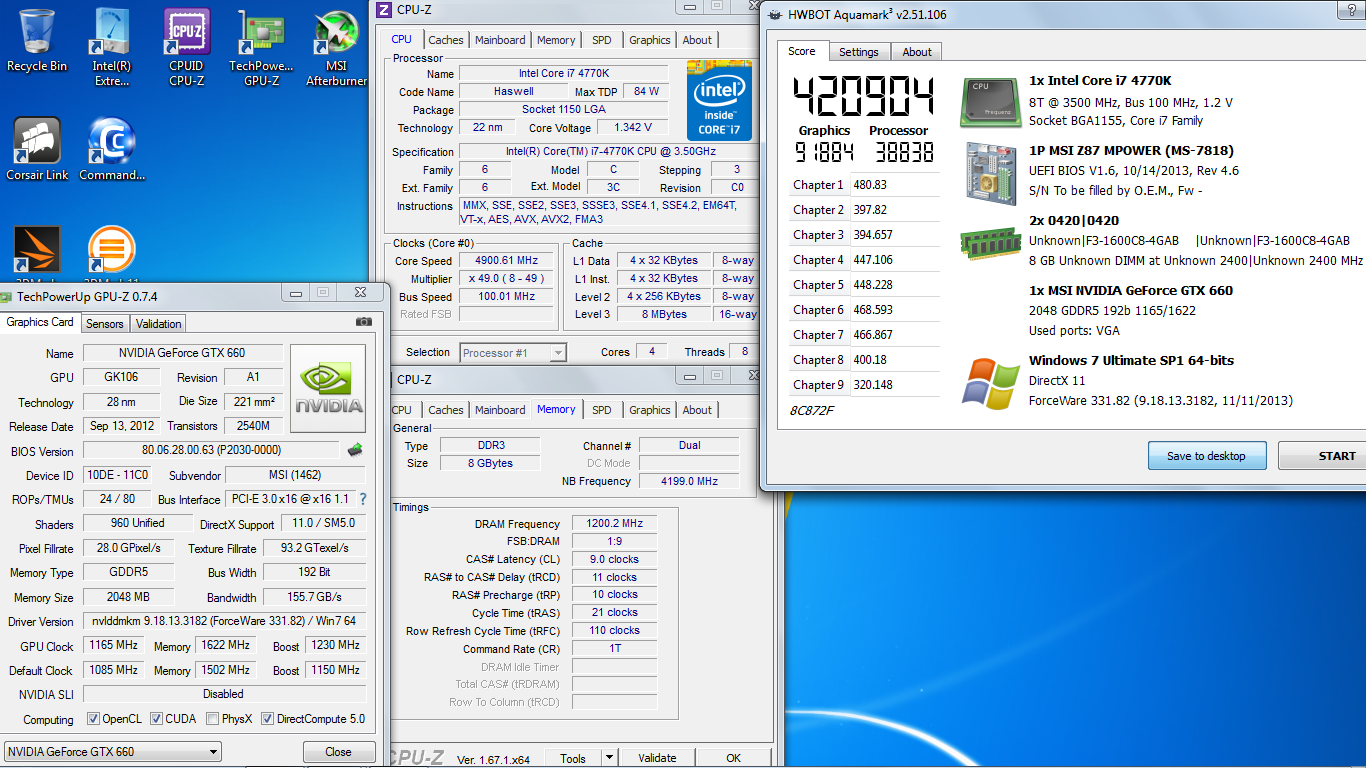Click the BIOS Version field in GPU-Z
This screenshot has width=1366, height=768.
[x=211, y=451]
